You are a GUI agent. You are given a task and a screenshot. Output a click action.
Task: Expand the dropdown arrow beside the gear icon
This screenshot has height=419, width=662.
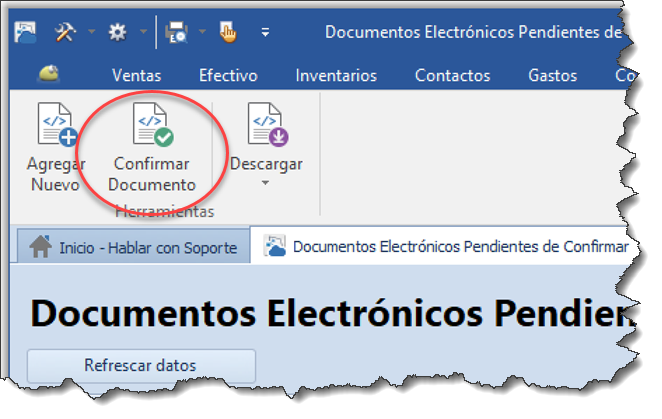pos(144,32)
